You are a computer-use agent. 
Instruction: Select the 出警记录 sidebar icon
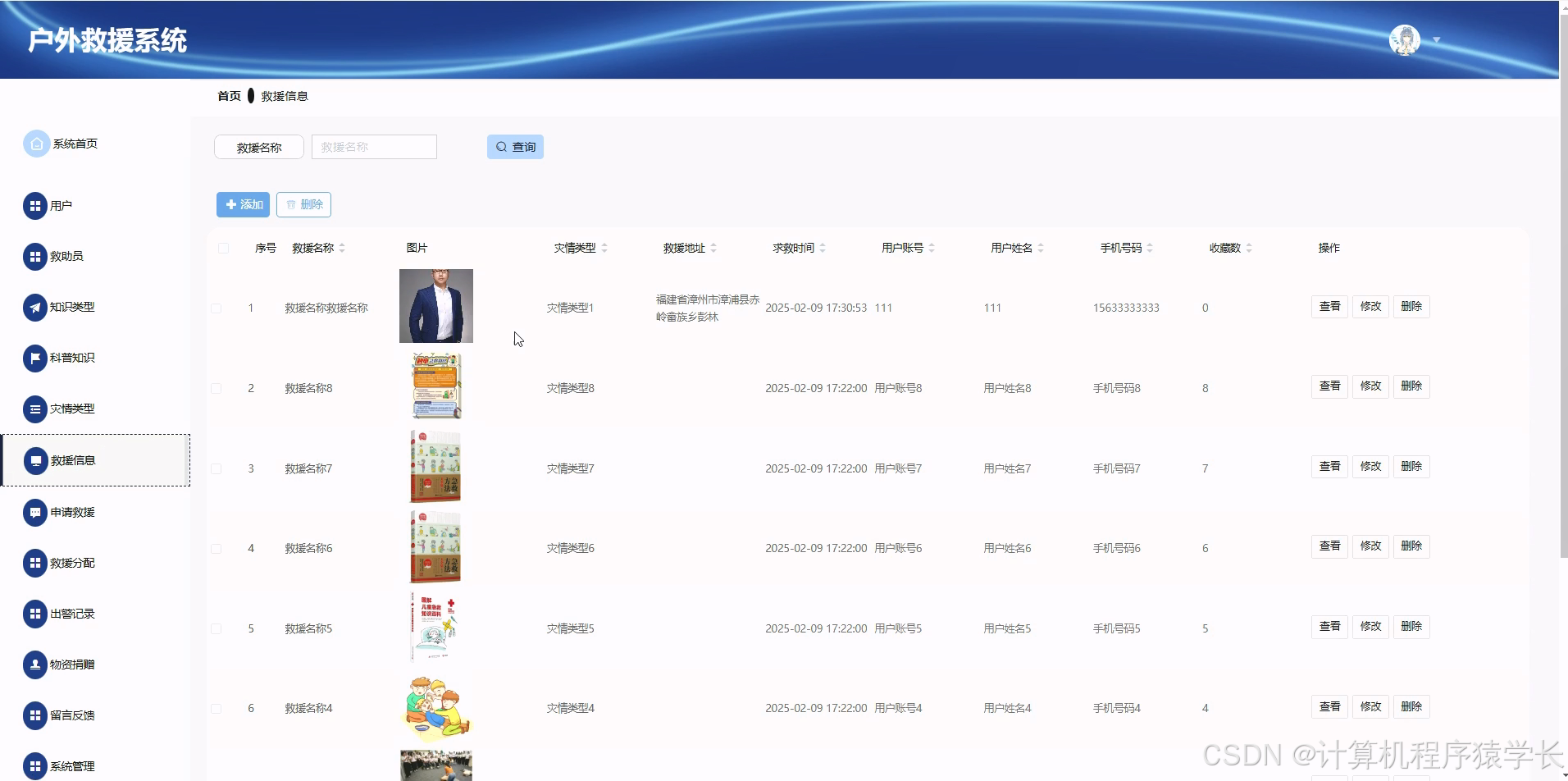34,613
